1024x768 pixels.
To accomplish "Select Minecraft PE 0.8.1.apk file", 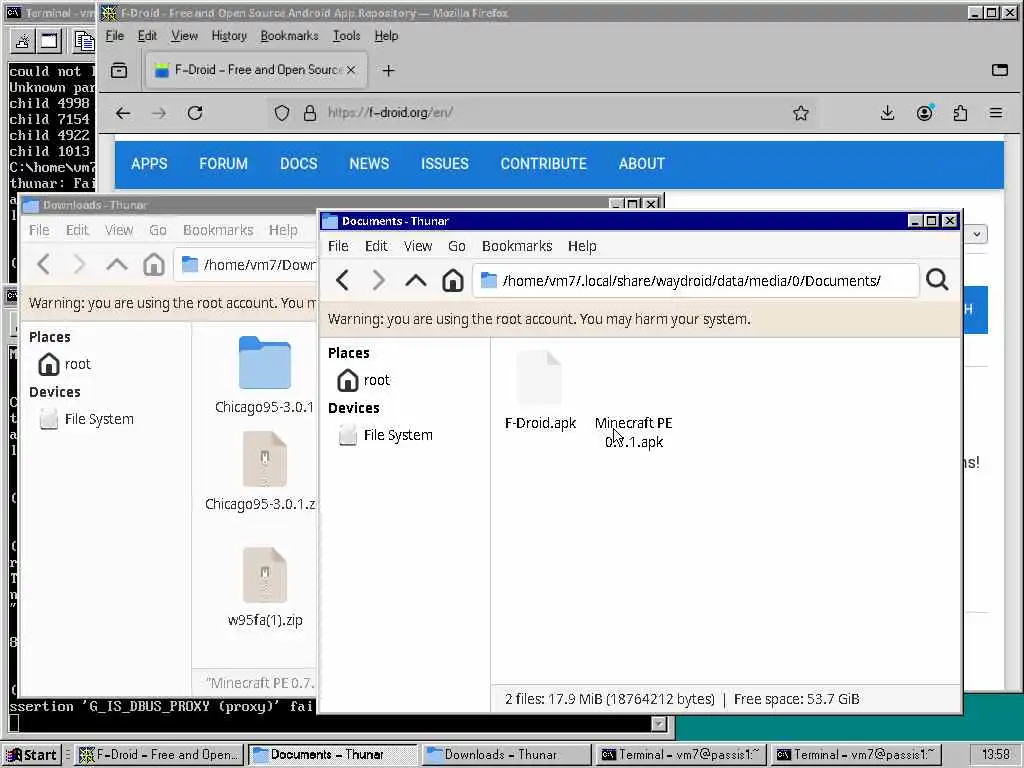I will [633, 432].
